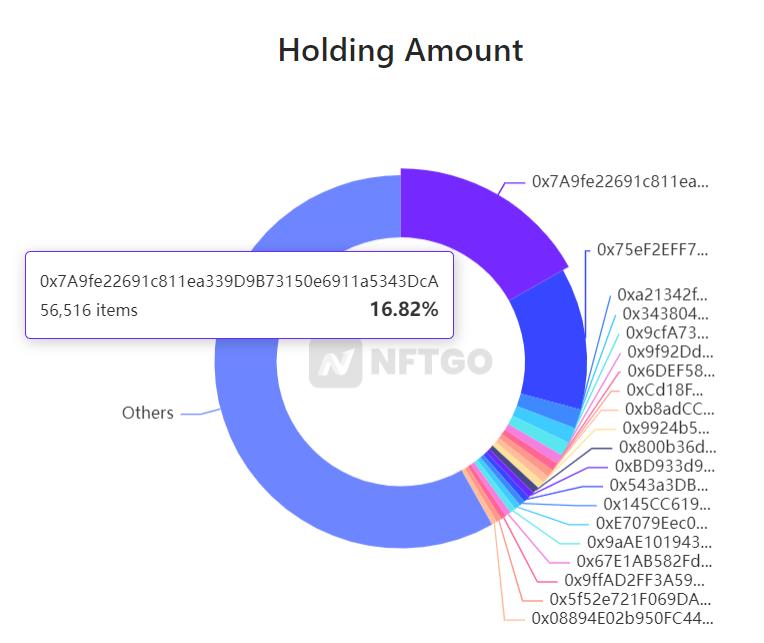The image size is (764, 643).
Task: Click the 0x08894E02b950FC44... address label
Action: (622, 619)
